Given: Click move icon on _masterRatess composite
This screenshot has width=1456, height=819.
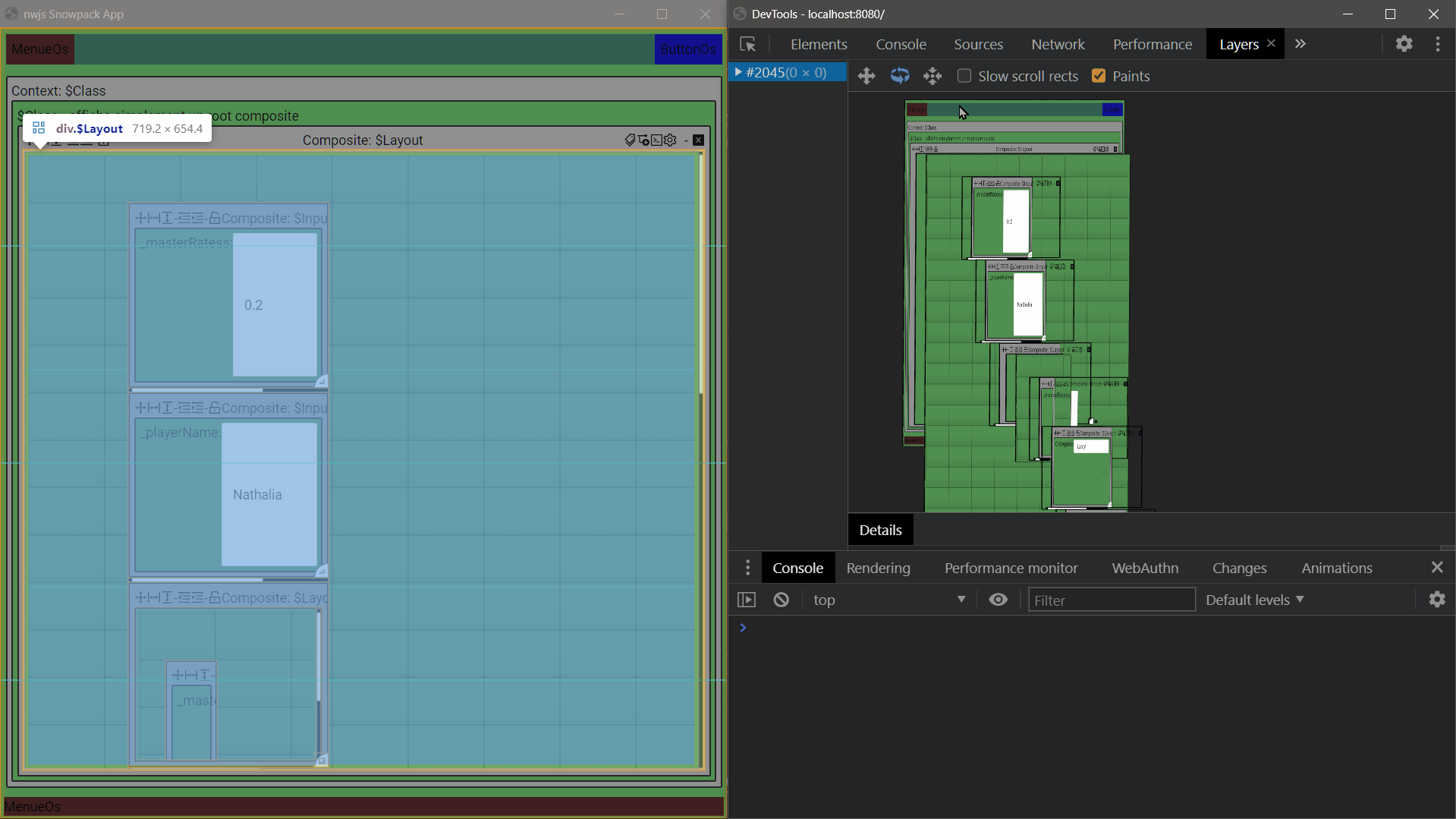Looking at the screenshot, I should [x=140, y=218].
